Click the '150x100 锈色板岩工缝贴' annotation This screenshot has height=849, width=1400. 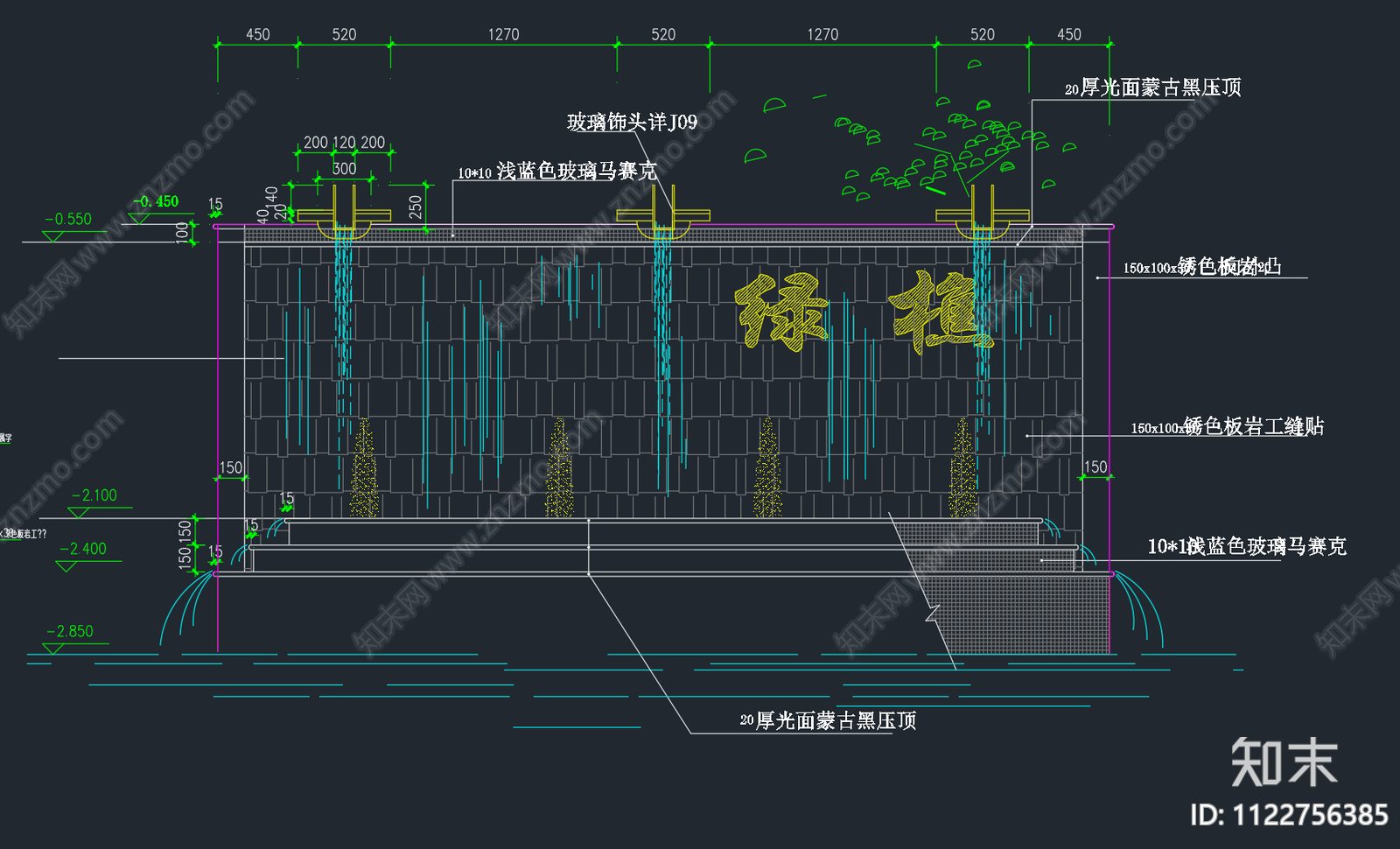[x=1228, y=426]
